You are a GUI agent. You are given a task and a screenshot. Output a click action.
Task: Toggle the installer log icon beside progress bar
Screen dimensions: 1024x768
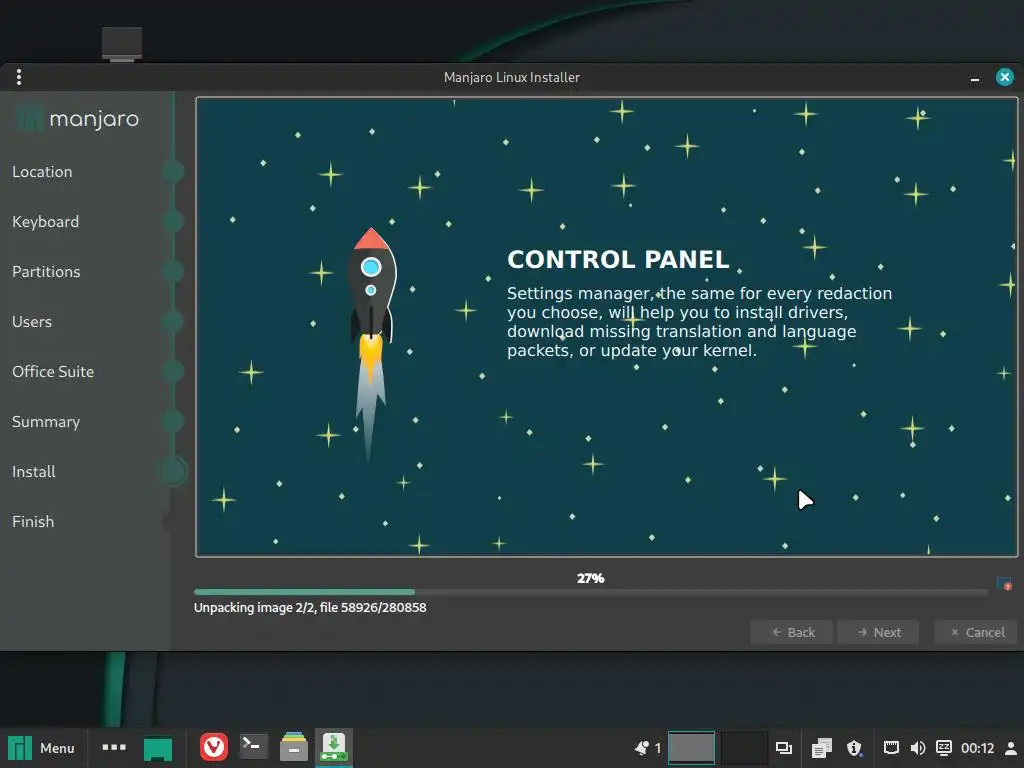pyautogui.click(x=1004, y=583)
